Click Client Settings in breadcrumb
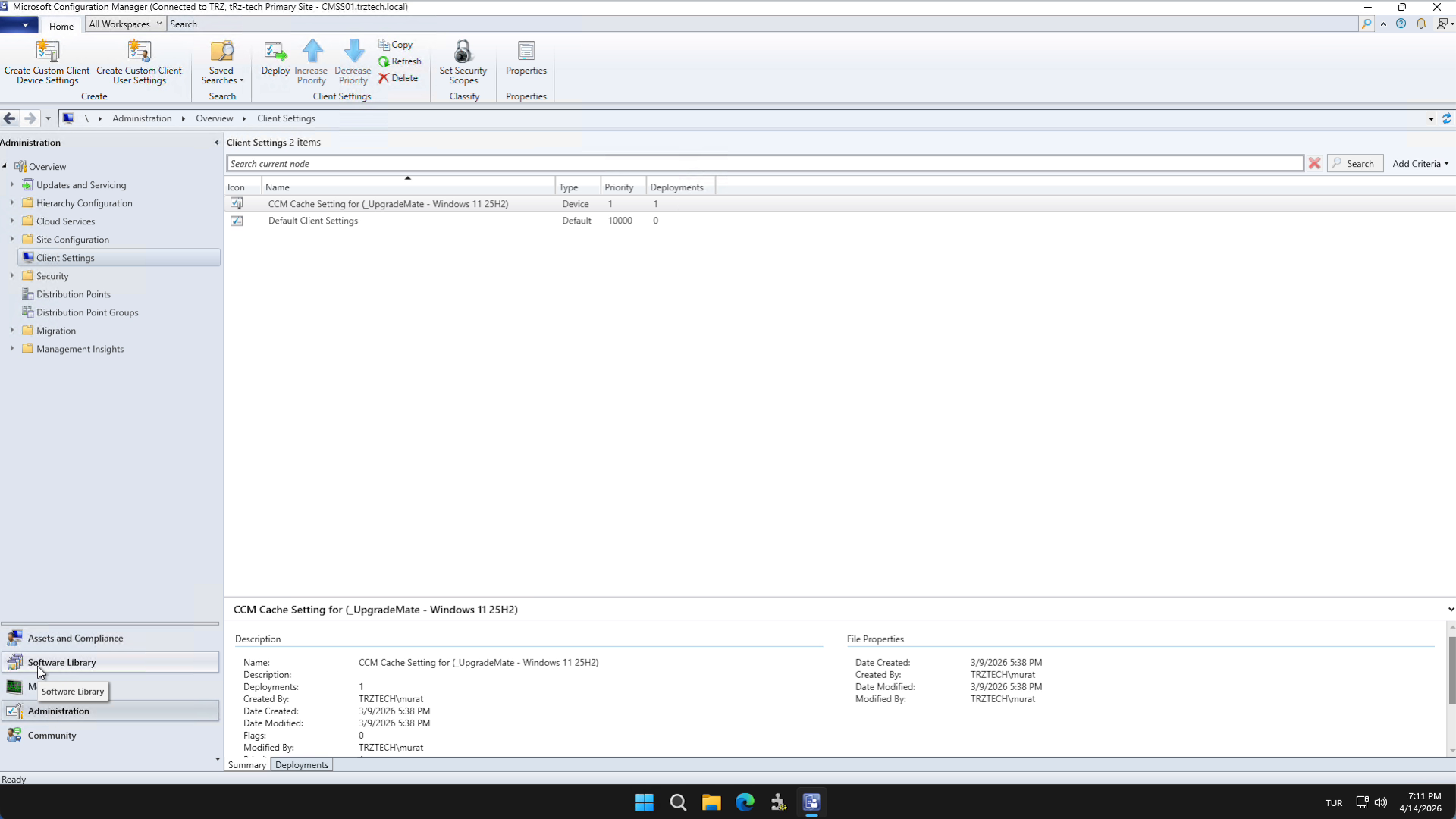Screen dimensions: 1456x819 coord(286,118)
